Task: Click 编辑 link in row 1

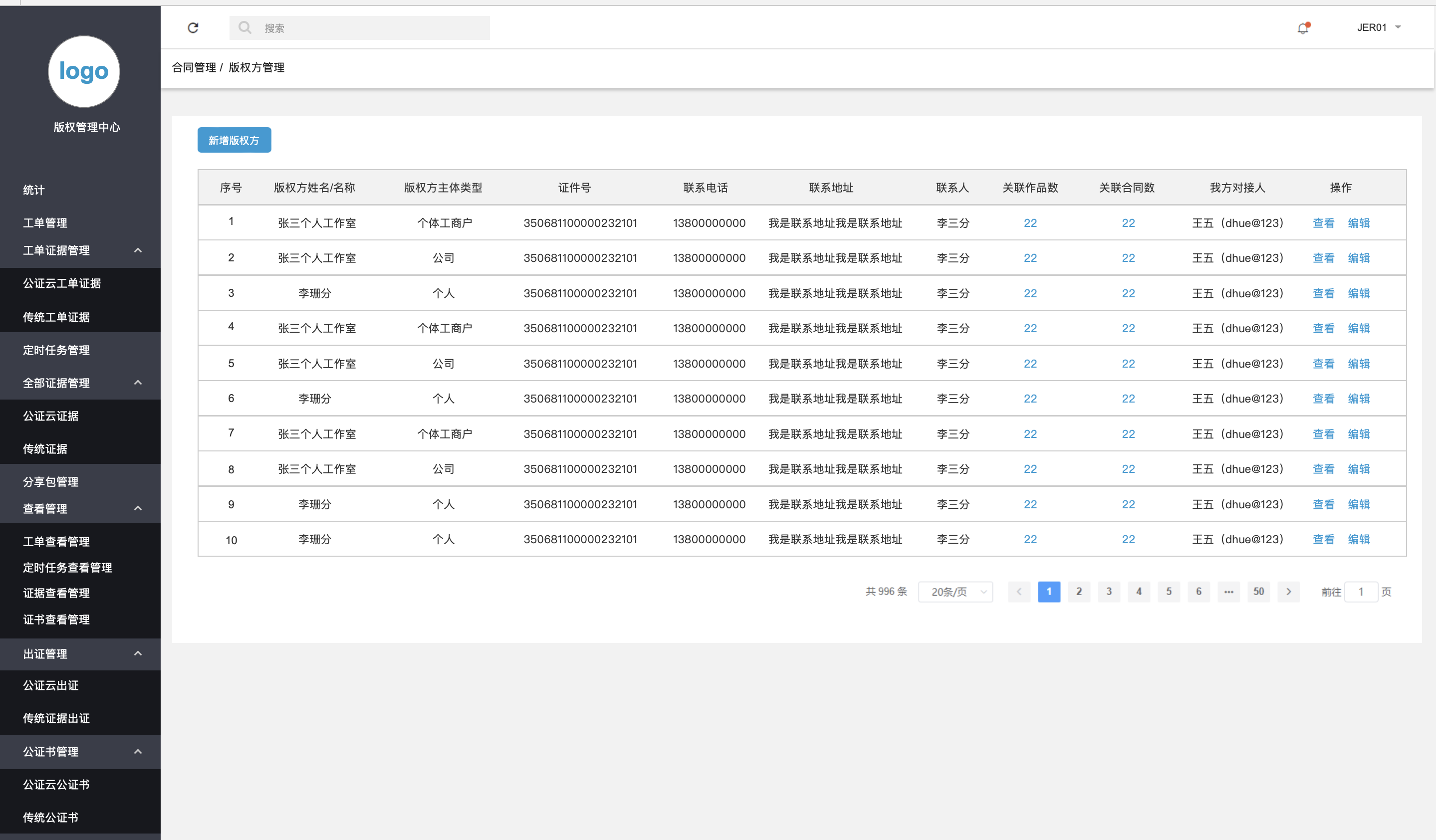Action: click(1359, 223)
